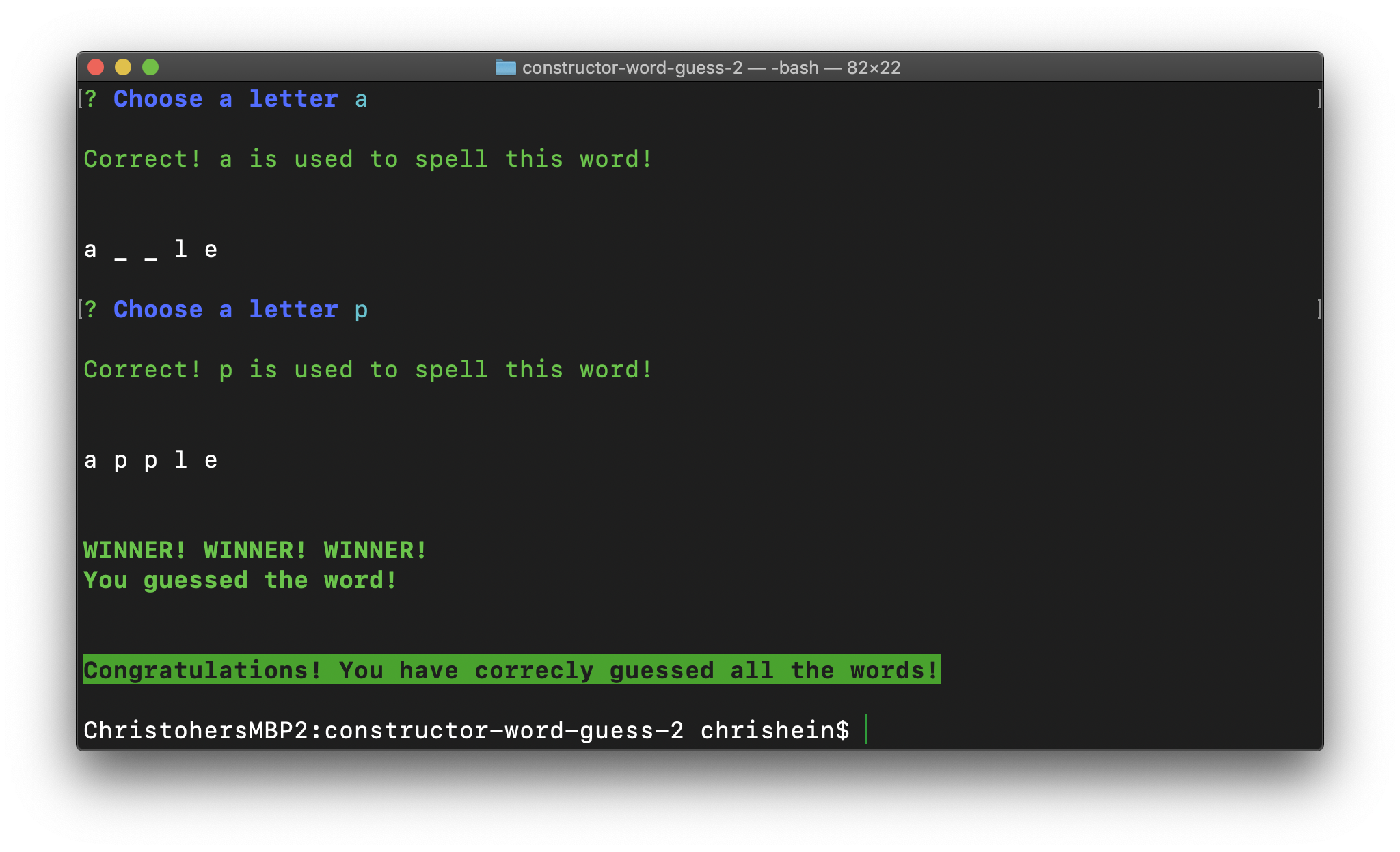
Task: Click the right-edge bracket mark beside second prompt
Action: 1319,310
